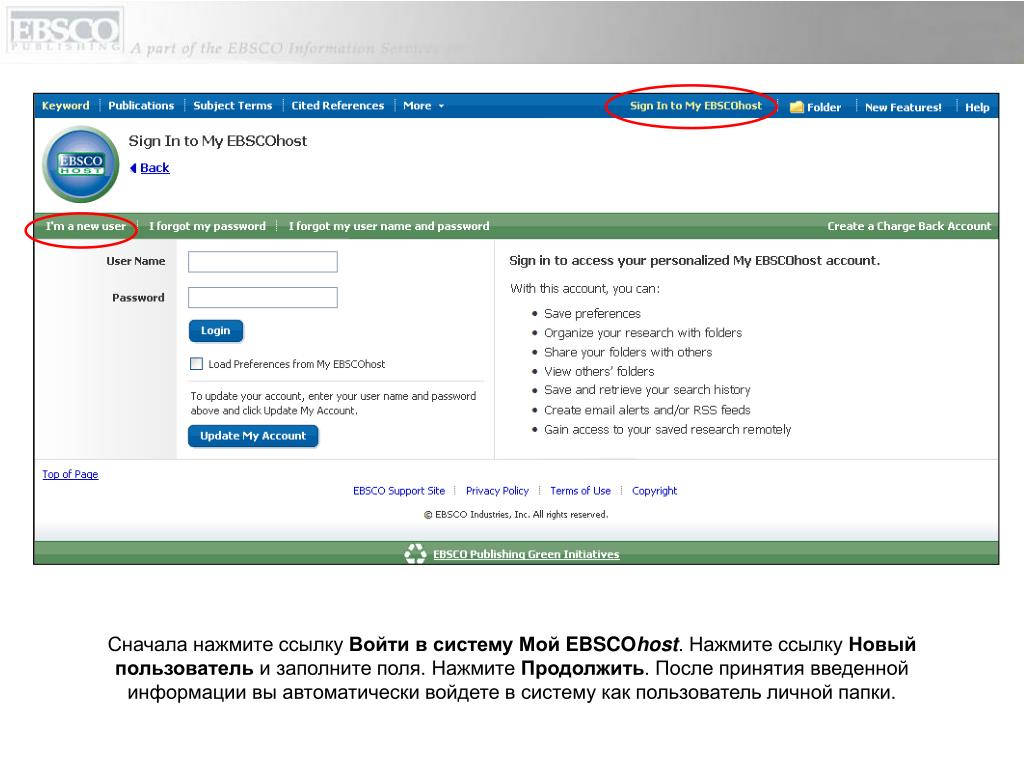Open the Folder icon in top bar

(x=796, y=107)
